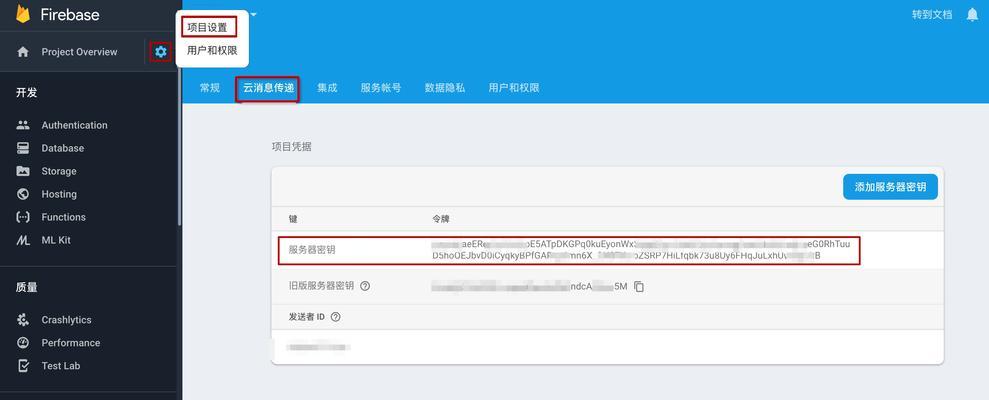Image resolution: width=989 pixels, height=400 pixels.
Task: Expand the project selector dropdown arrow
Action: 254,14
